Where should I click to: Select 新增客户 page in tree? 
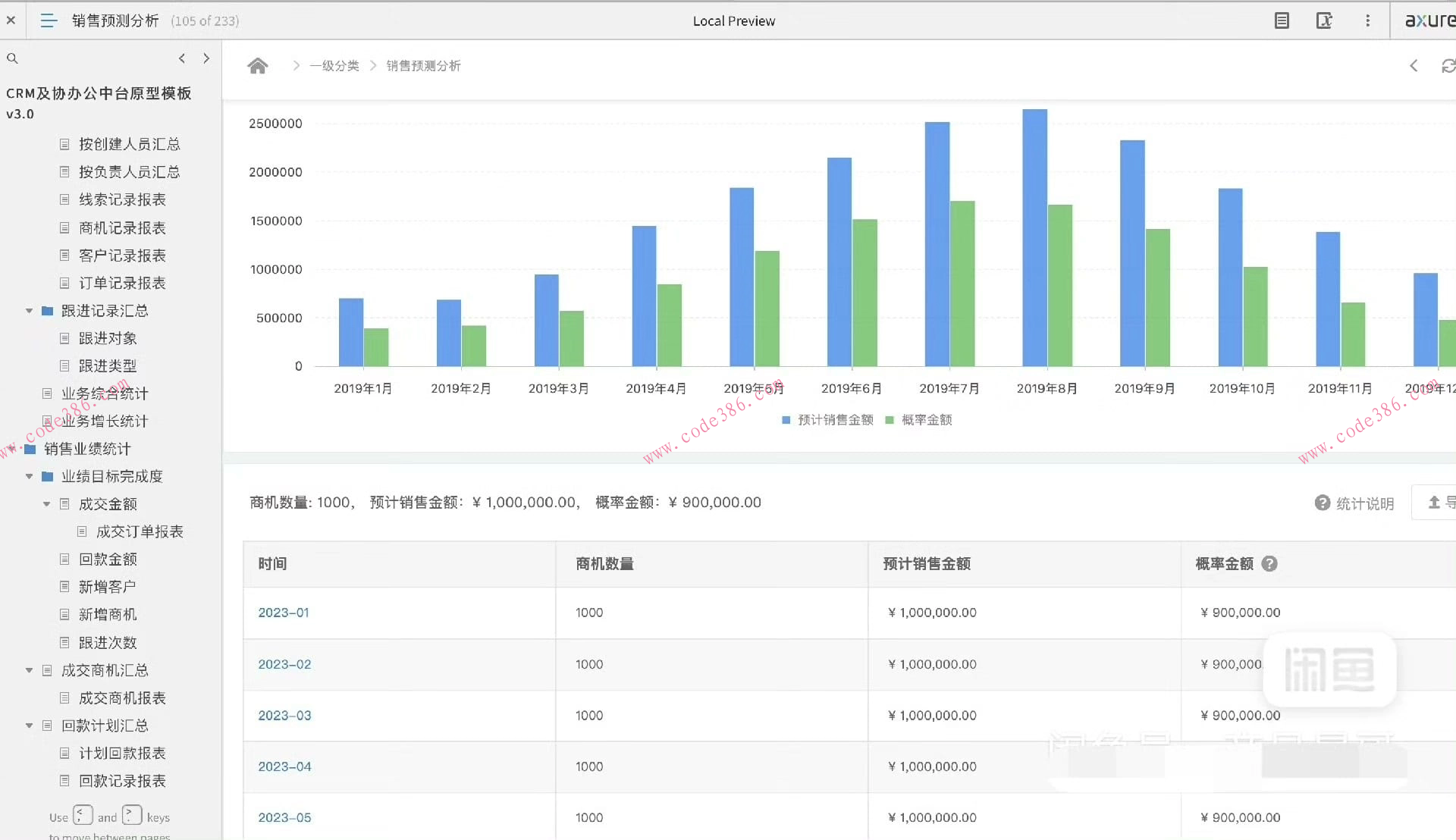(107, 587)
